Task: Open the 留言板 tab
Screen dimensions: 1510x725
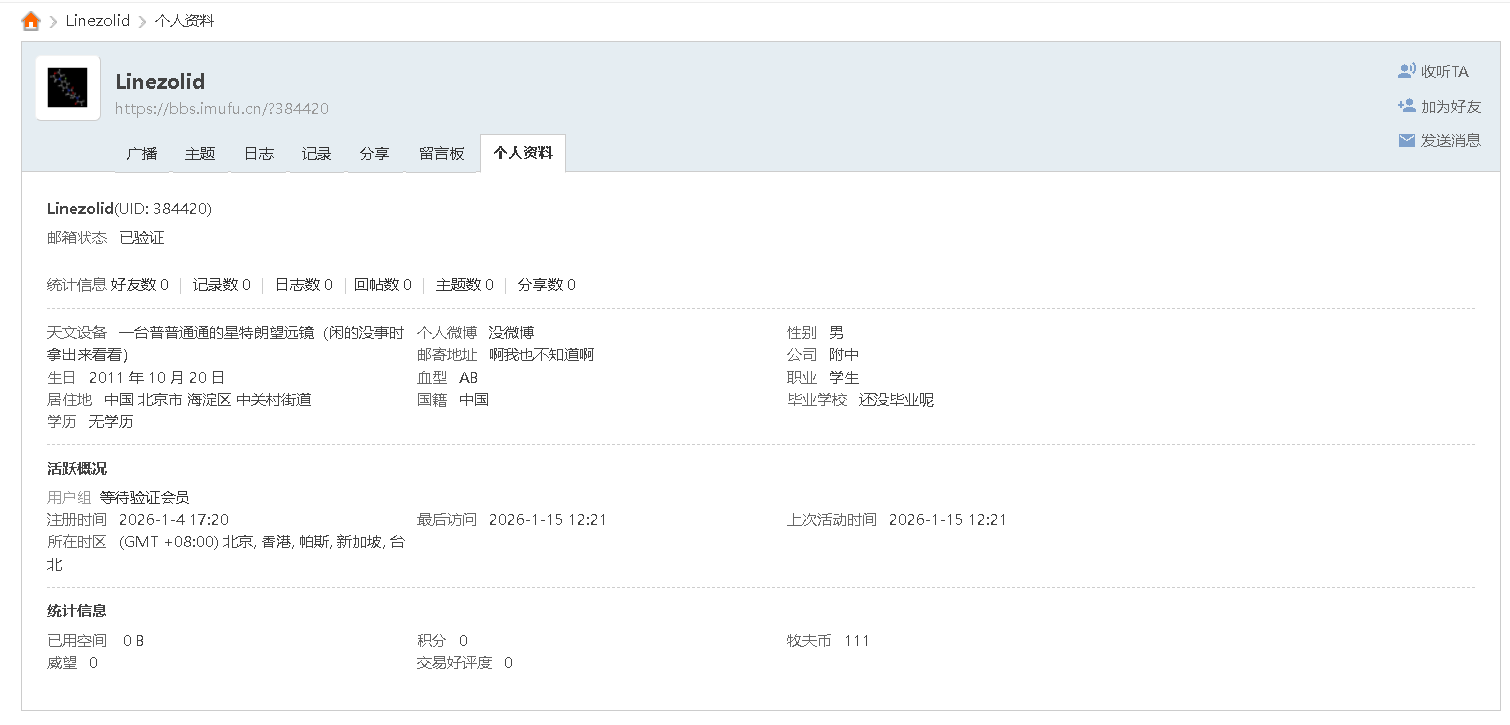Action: pyautogui.click(x=440, y=153)
